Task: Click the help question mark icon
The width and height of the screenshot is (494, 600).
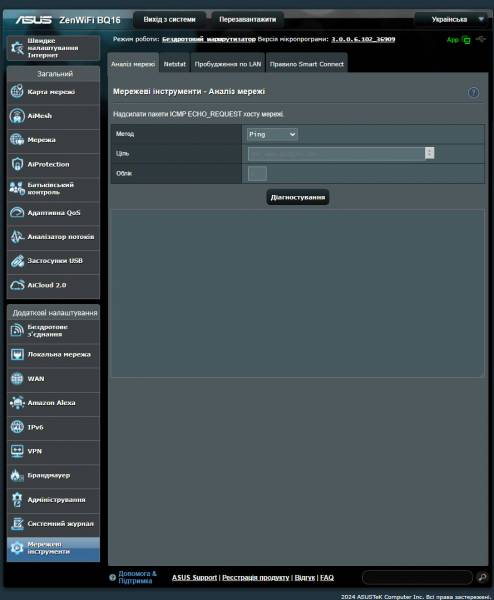Action: (474, 92)
